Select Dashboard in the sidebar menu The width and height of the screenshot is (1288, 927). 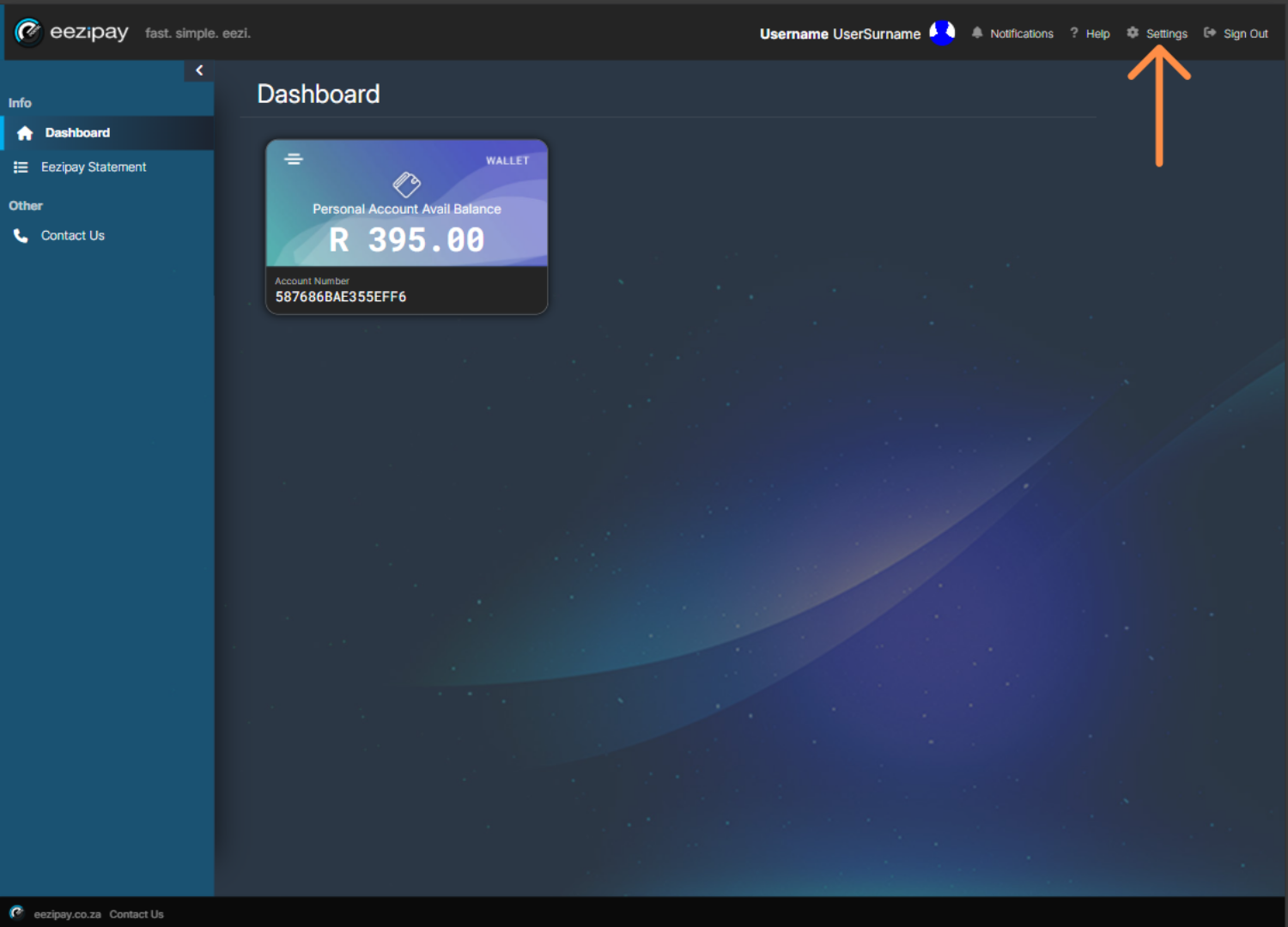(x=77, y=133)
